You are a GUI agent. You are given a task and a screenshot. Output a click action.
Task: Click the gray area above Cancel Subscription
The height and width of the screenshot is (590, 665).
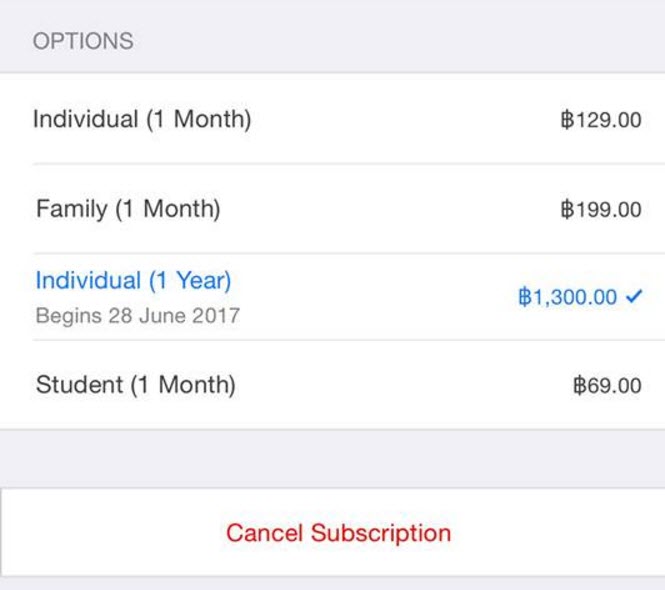point(332,458)
